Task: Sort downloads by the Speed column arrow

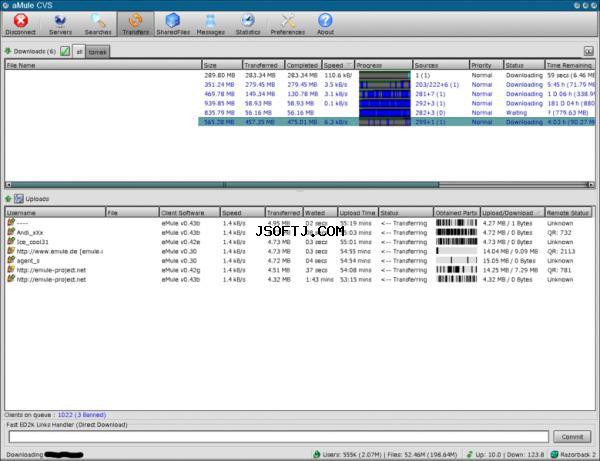Action: (x=349, y=65)
